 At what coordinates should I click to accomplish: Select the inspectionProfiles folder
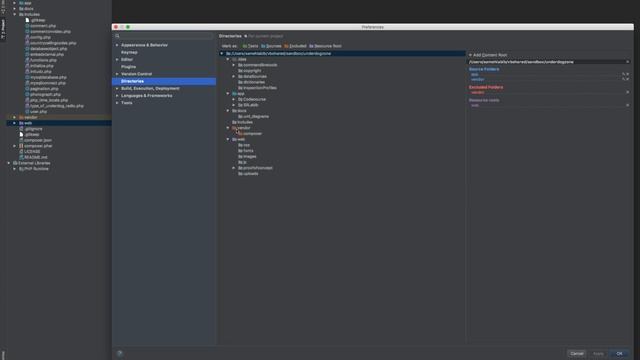tap(257, 88)
